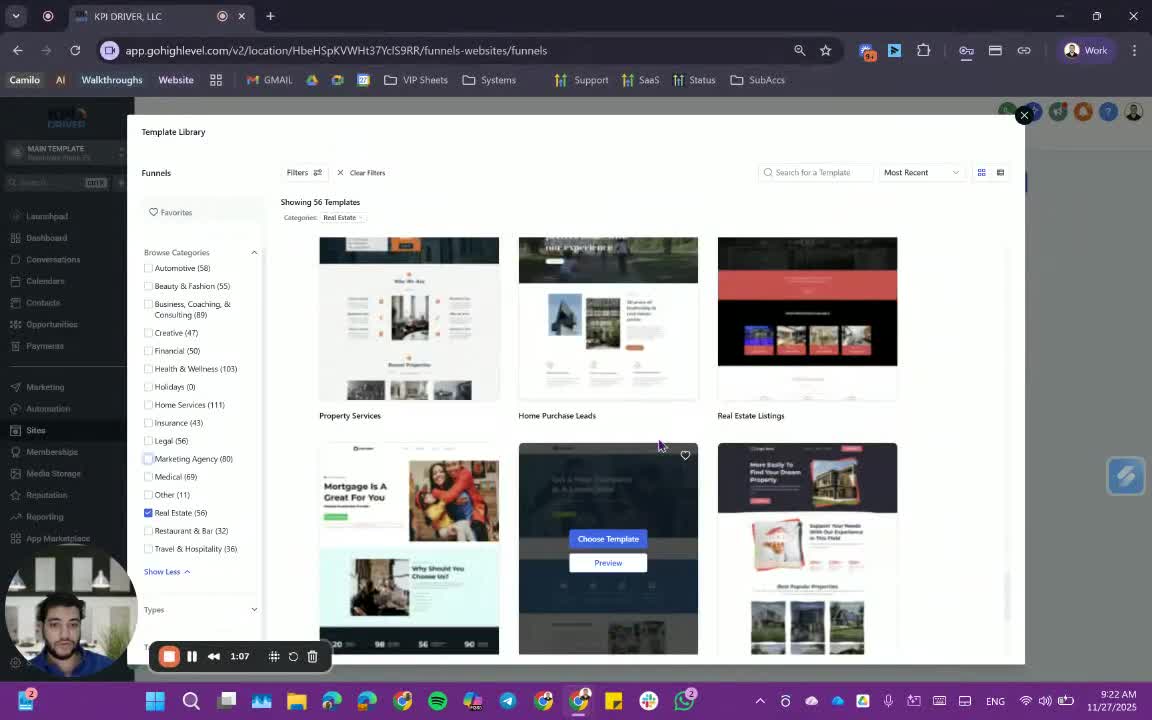Reload the browser page
The image size is (1152, 720).
tap(75, 51)
